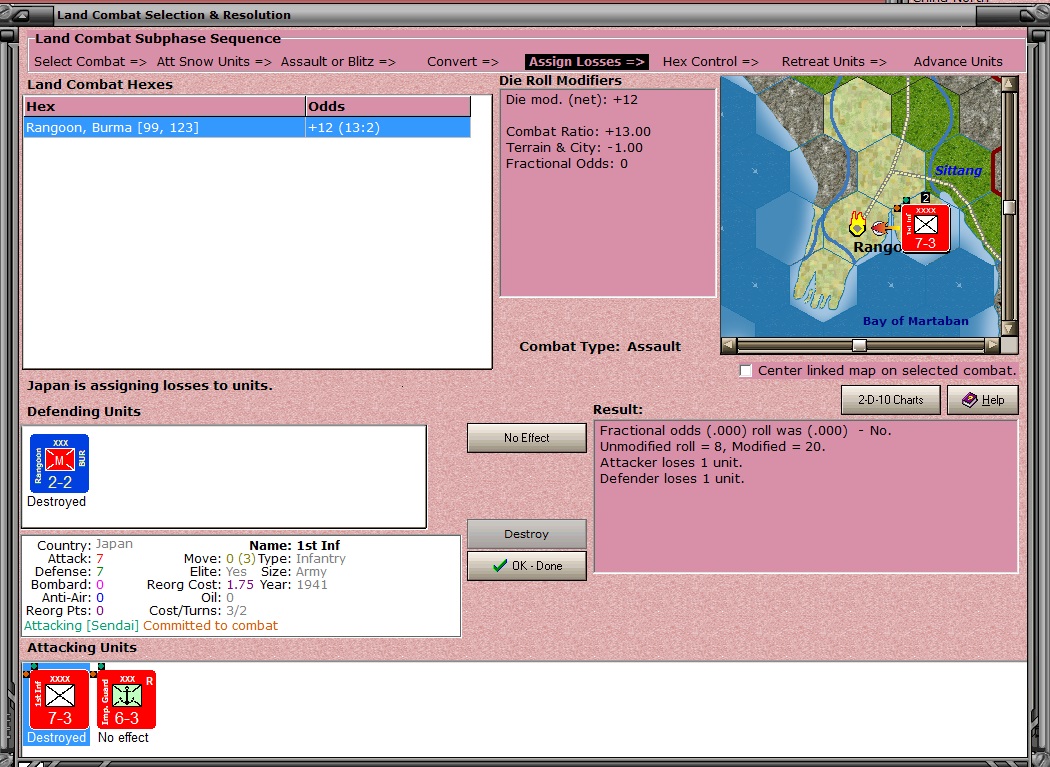Click the Combat Type: Assault label
The height and width of the screenshot is (767, 1050).
click(600, 347)
